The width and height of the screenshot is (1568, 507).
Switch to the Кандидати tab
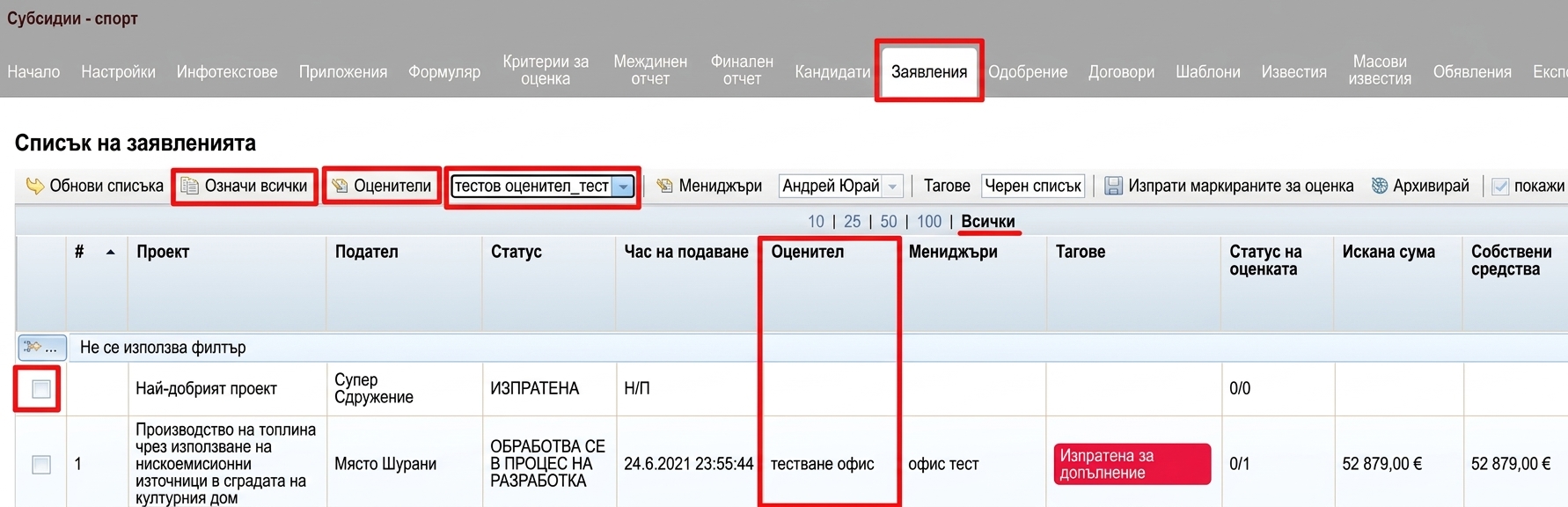832,72
